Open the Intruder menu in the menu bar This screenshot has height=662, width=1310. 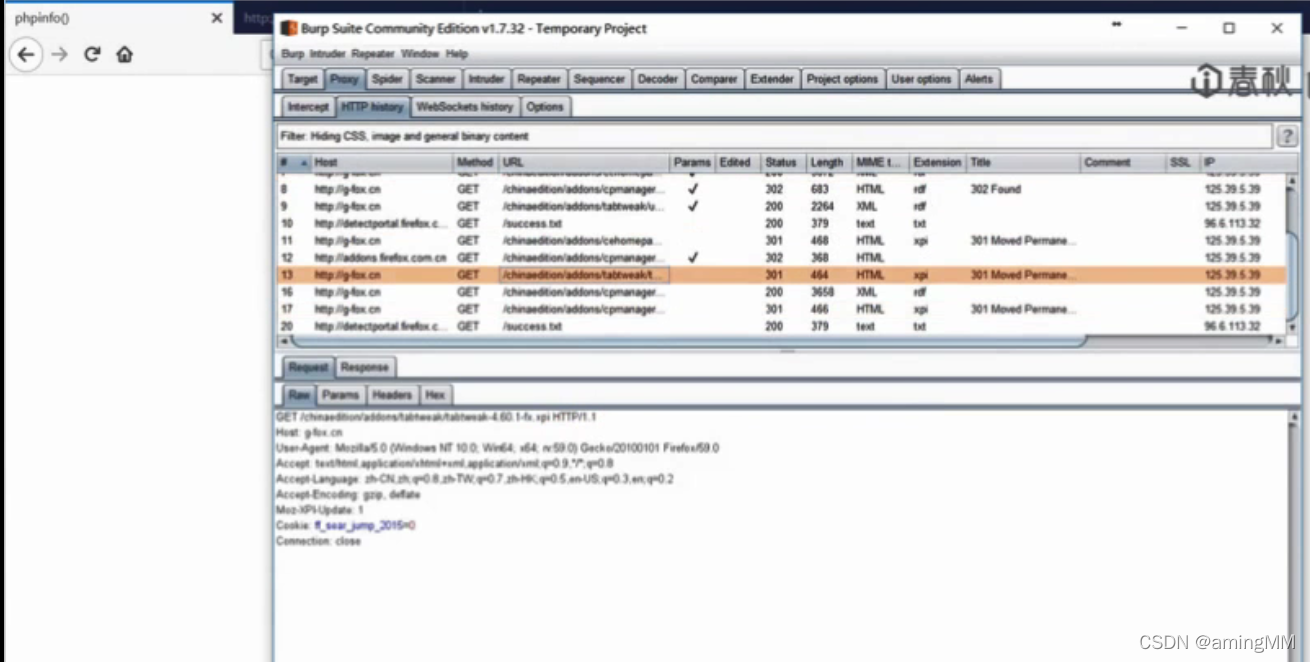click(x=326, y=54)
